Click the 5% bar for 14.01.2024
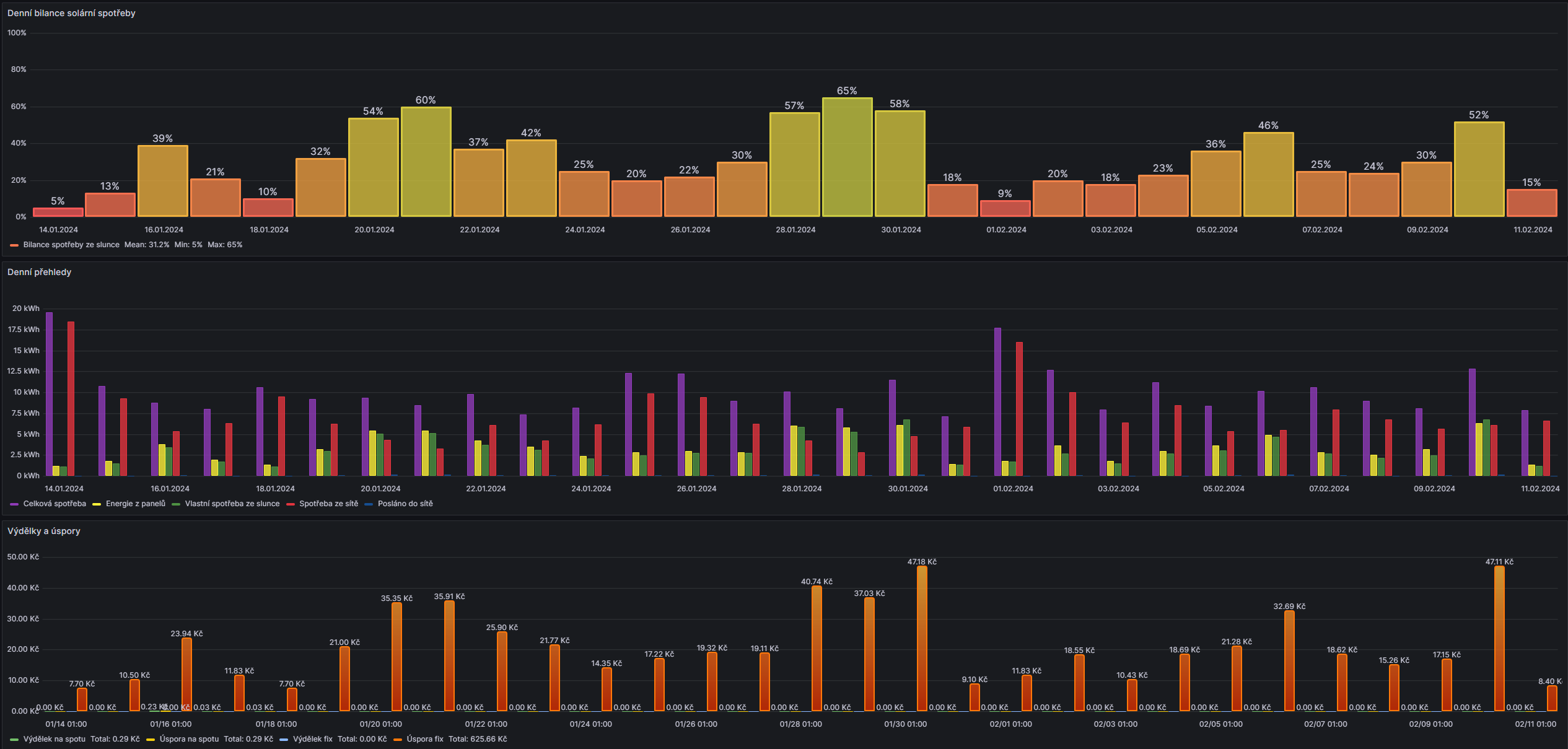 (x=58, y=212)
